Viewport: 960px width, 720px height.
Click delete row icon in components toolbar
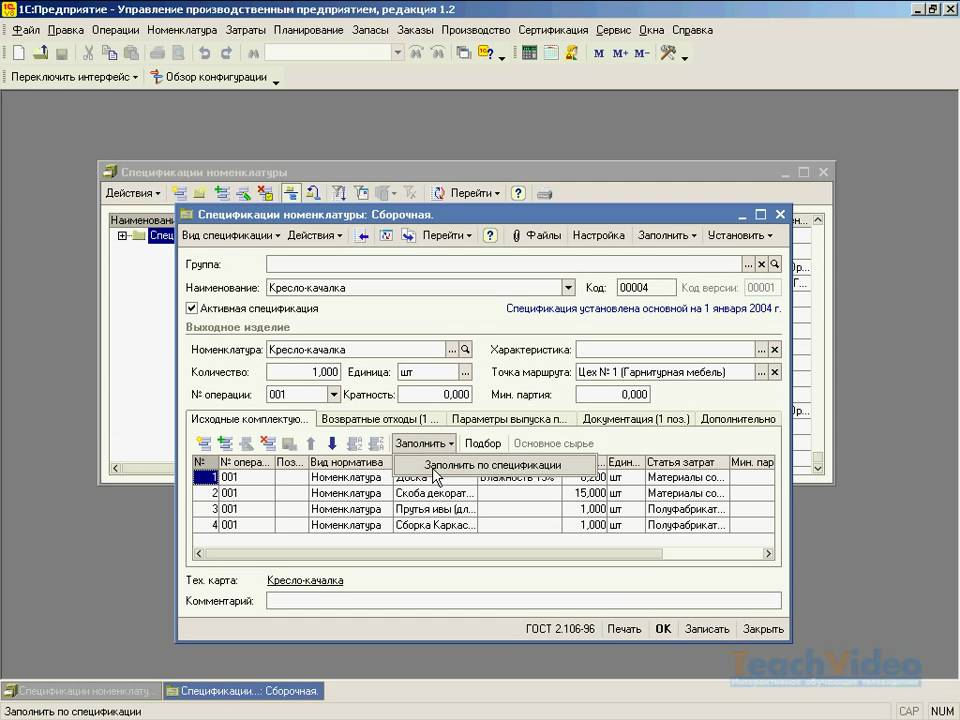pyautogui.click(x=268, y=443)
